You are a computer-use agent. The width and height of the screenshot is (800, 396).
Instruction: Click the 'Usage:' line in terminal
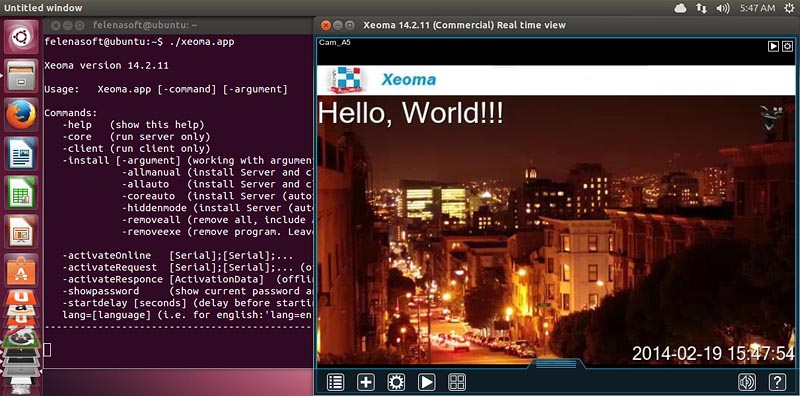(x=166, y=89)
